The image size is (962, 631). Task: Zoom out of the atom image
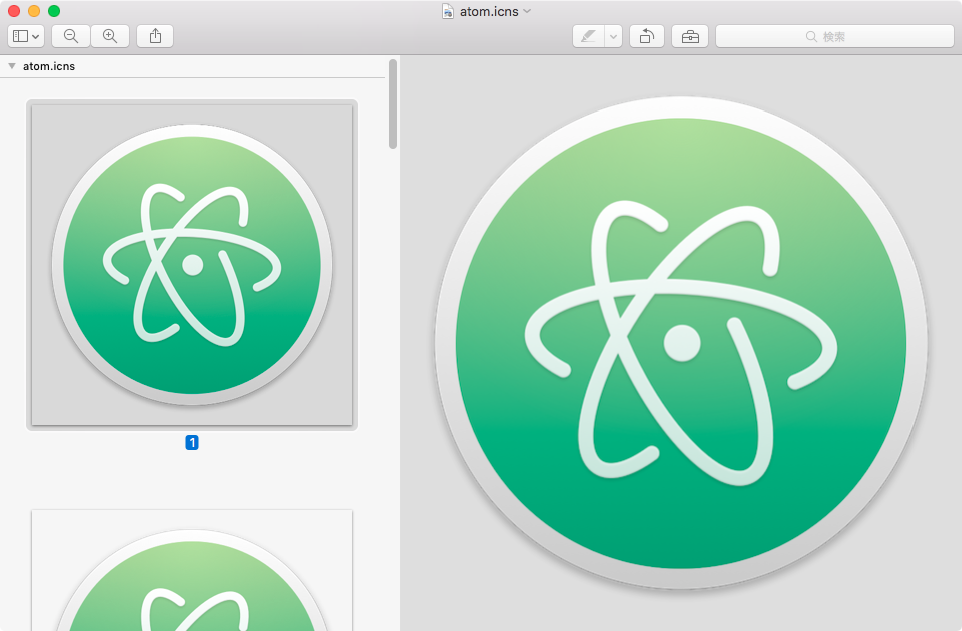coord(71,36)
